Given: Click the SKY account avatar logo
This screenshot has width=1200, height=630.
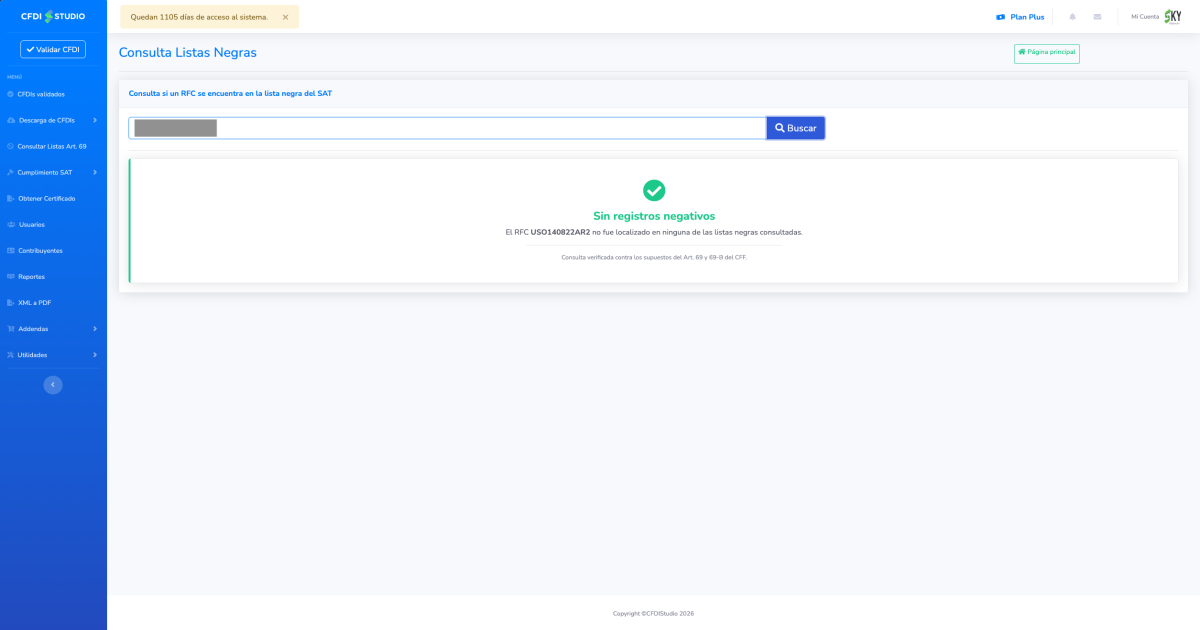Looking at the screenshot, I should [x=1173, y=16].
